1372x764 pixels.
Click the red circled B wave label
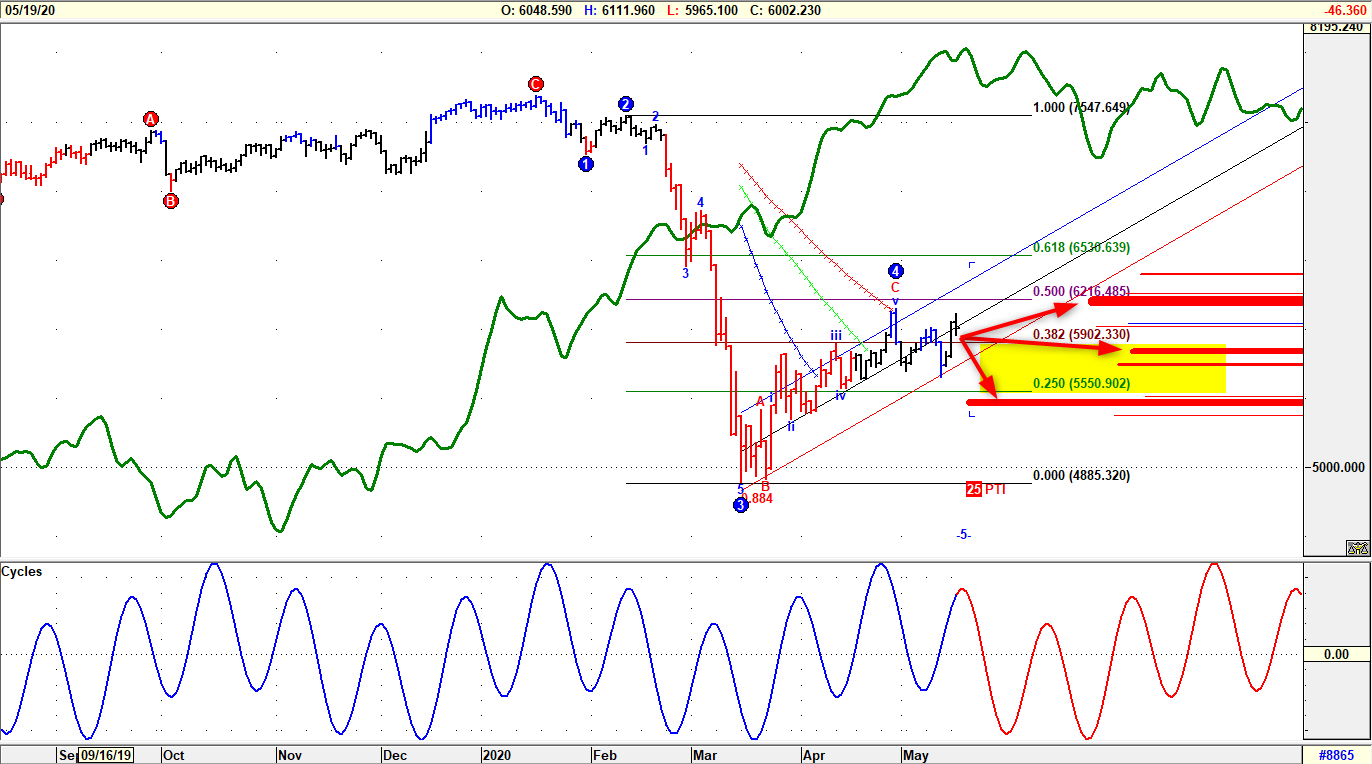(x=169, y=199)
